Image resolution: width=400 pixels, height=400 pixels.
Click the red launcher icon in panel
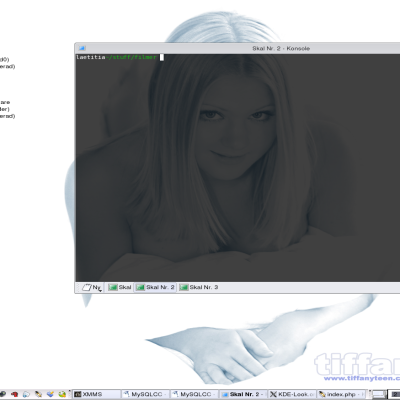click(14, 394)
